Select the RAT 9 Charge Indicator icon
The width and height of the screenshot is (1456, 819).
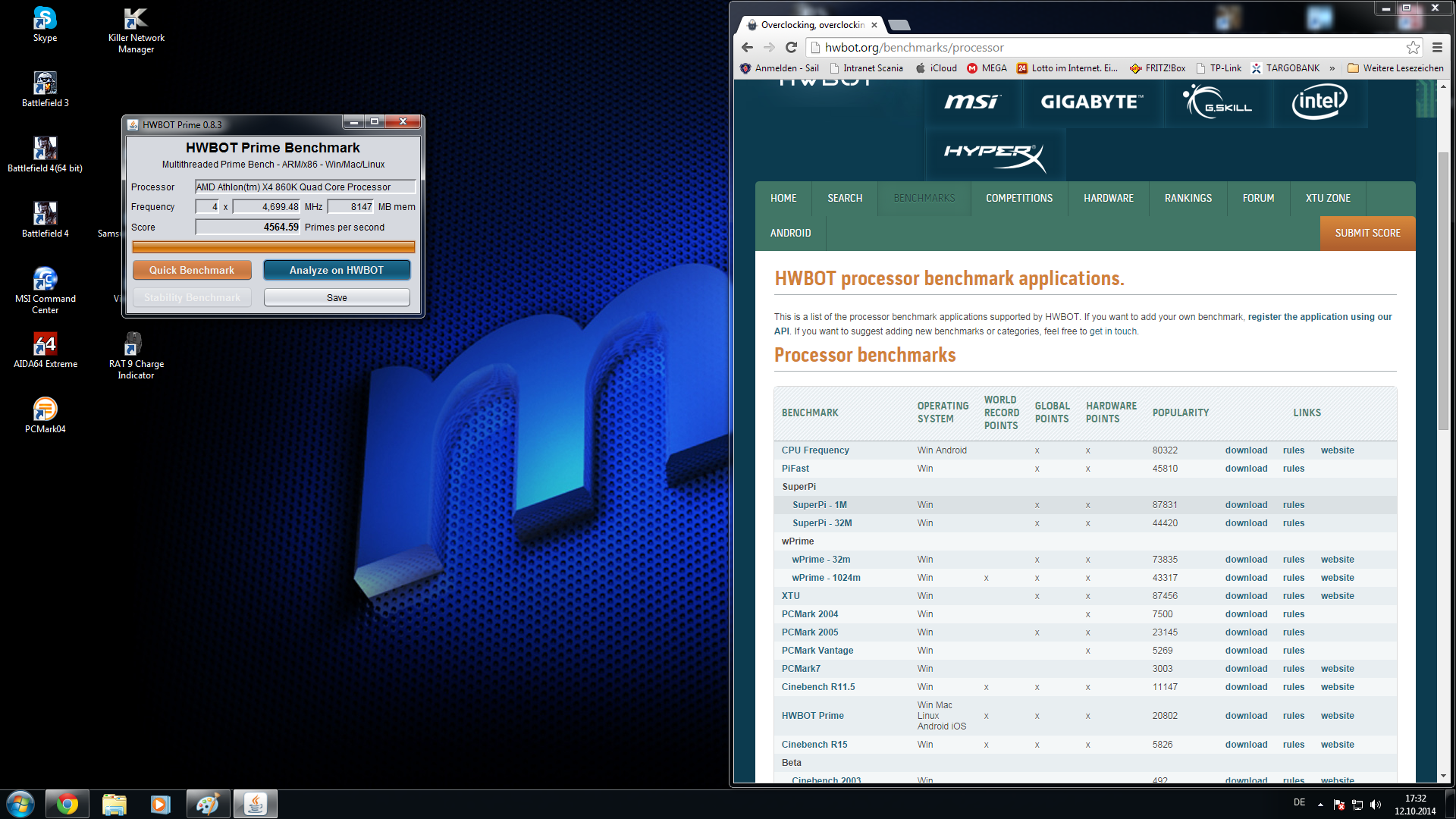[x=136, y=356]
